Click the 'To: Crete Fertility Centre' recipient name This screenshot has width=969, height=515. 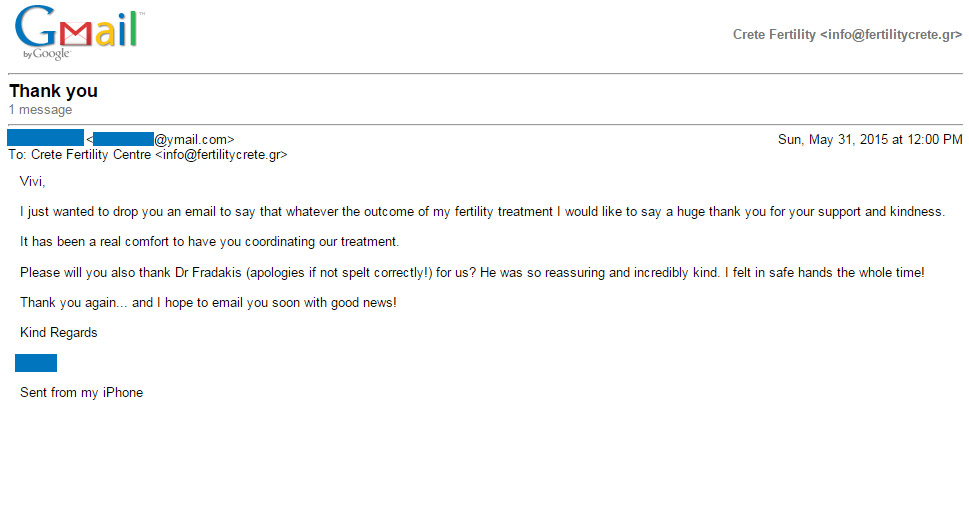(80, 155)
